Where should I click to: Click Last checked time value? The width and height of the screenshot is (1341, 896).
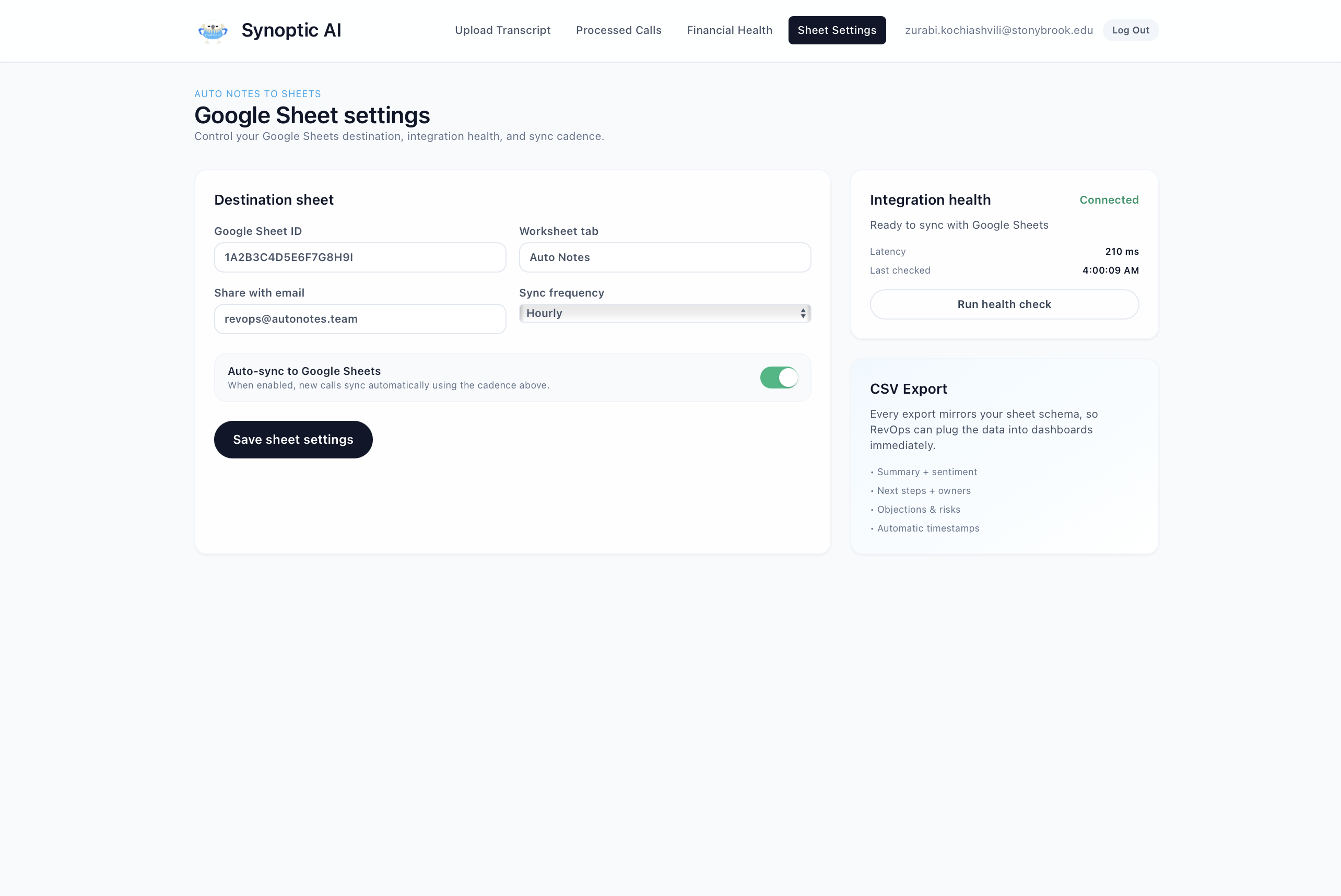click(x=1110, y=270)
